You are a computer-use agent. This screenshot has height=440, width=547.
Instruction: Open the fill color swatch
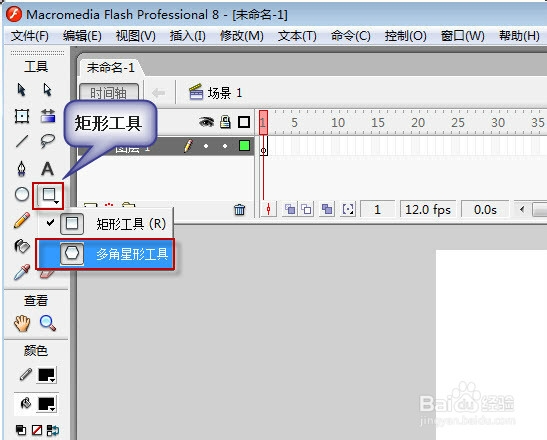(47, 404)
